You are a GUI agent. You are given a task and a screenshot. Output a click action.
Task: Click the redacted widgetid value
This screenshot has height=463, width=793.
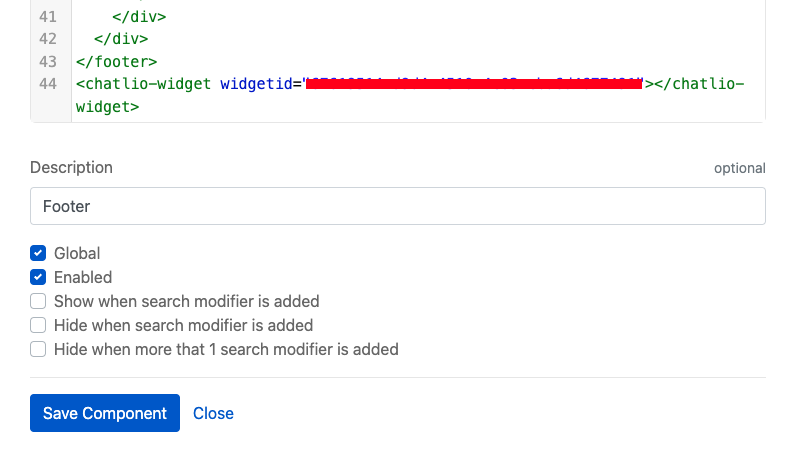474,83
